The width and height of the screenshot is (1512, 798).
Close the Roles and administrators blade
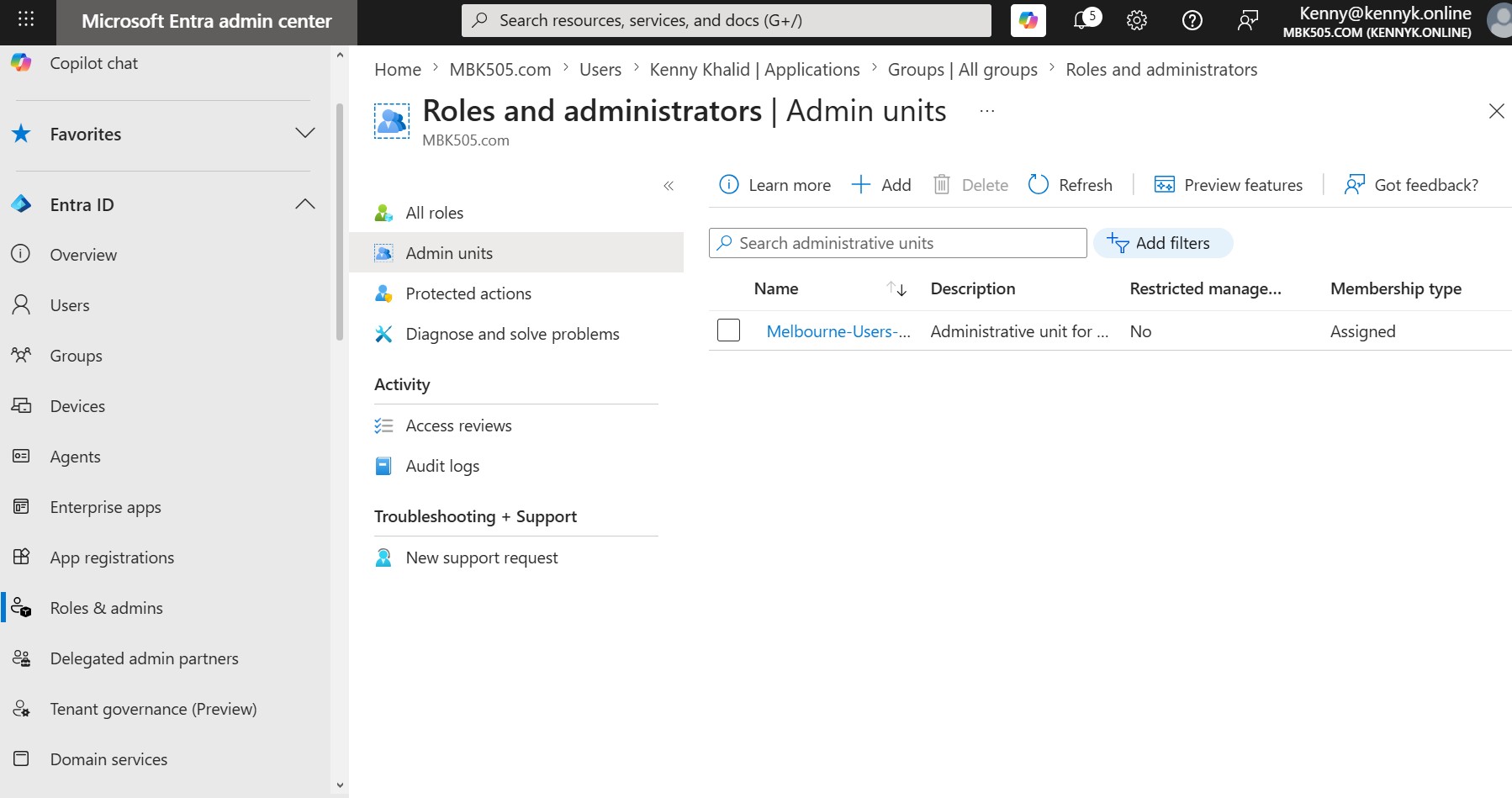click(1496, 111)
